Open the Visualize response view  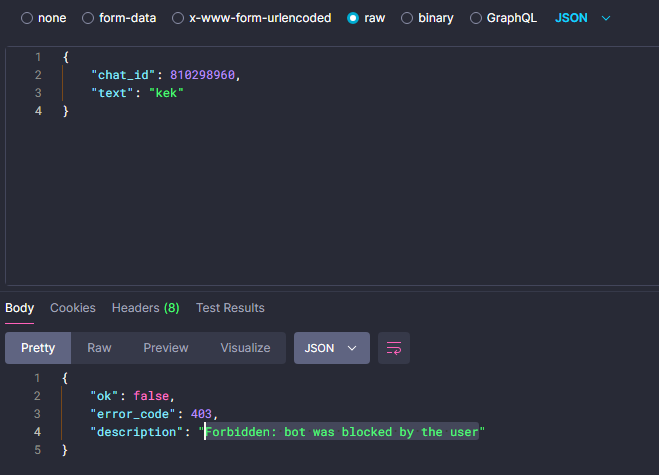pos(245,348)
